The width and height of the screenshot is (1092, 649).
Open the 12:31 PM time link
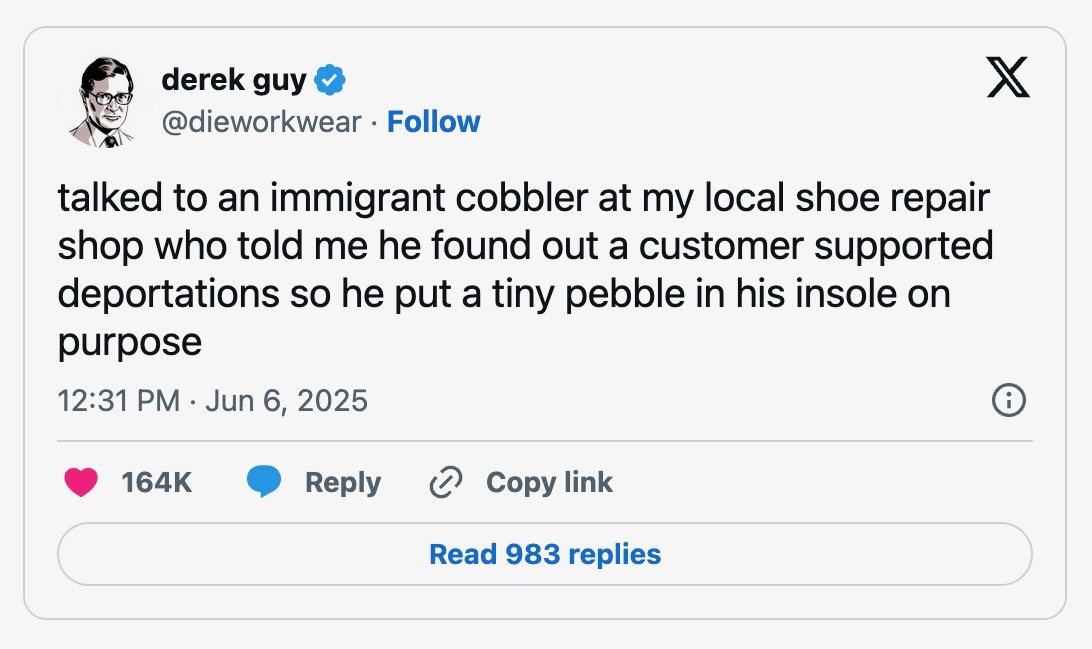pyautogui.click(x=118, y=401)
